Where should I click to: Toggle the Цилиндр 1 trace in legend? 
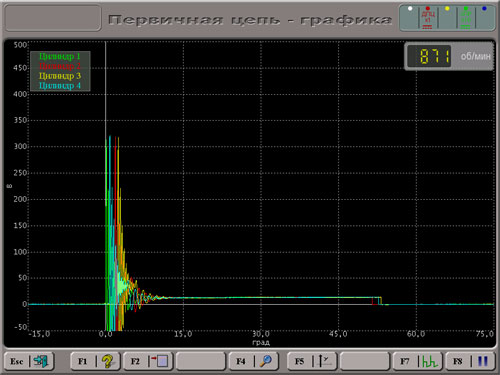tap(60, 56)
